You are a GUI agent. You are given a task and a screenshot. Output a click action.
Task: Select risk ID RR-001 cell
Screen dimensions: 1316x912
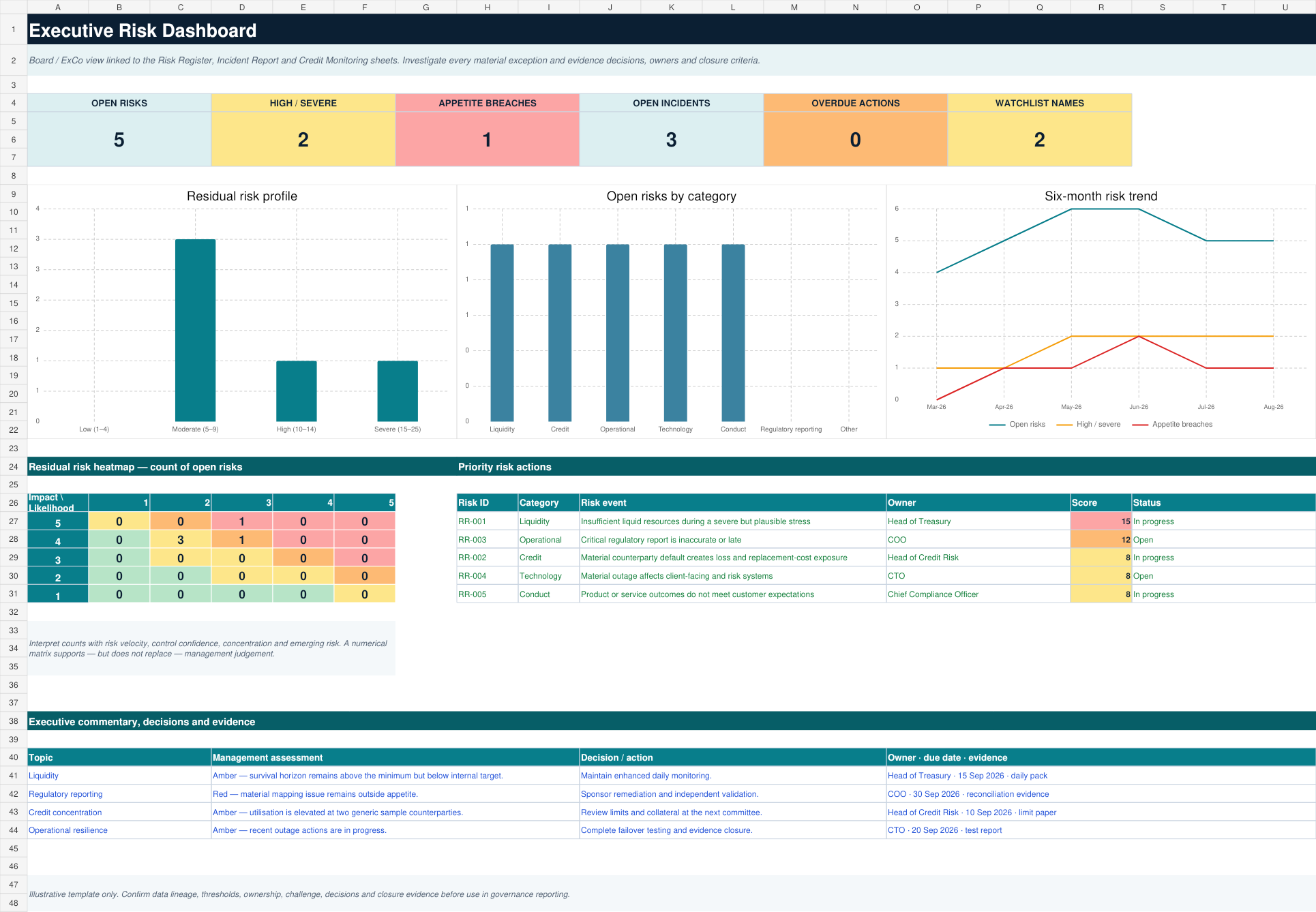pos(488,521)
